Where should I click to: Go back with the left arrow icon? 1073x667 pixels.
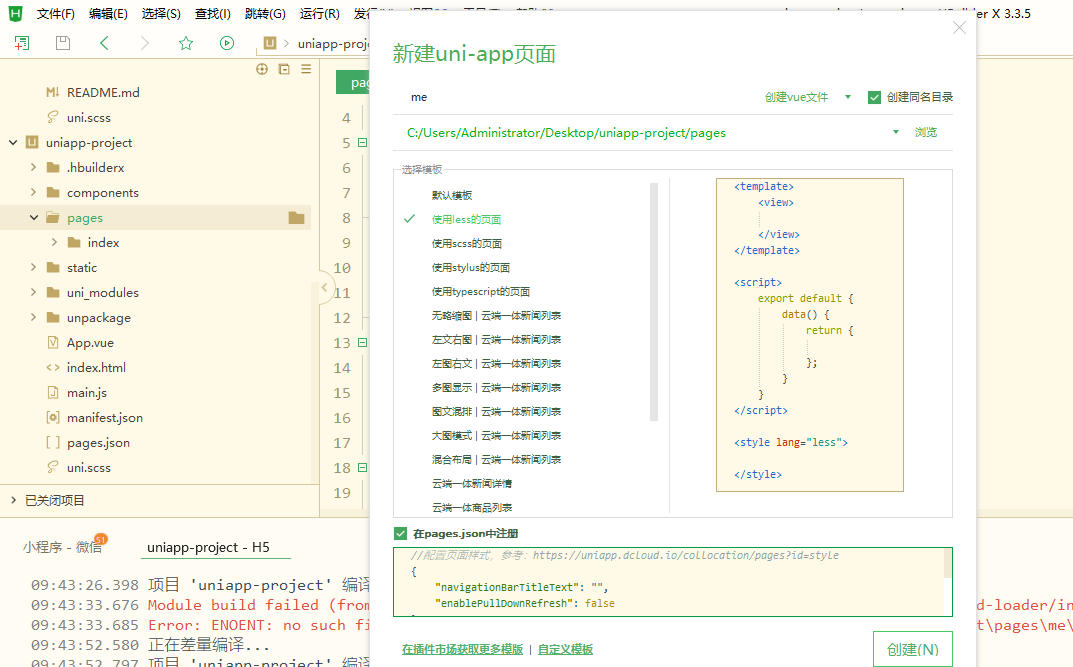[104, 43]
